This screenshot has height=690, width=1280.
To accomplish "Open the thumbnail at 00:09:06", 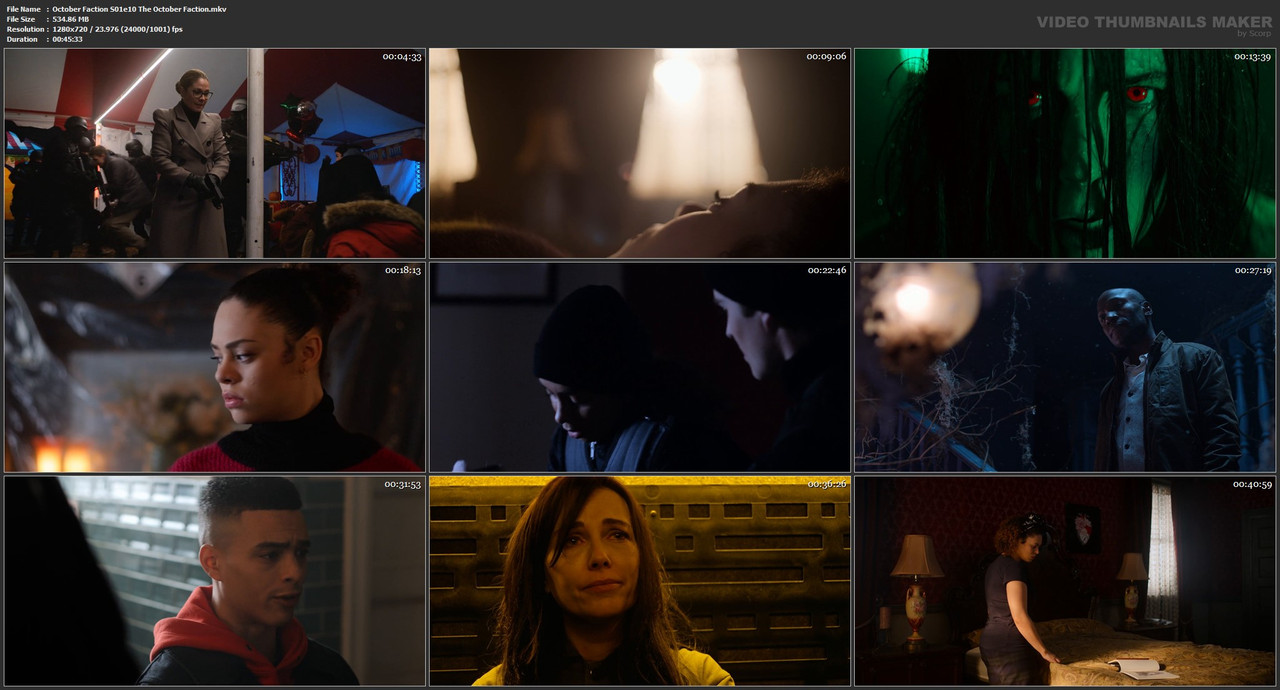I will tap(640, 153).
